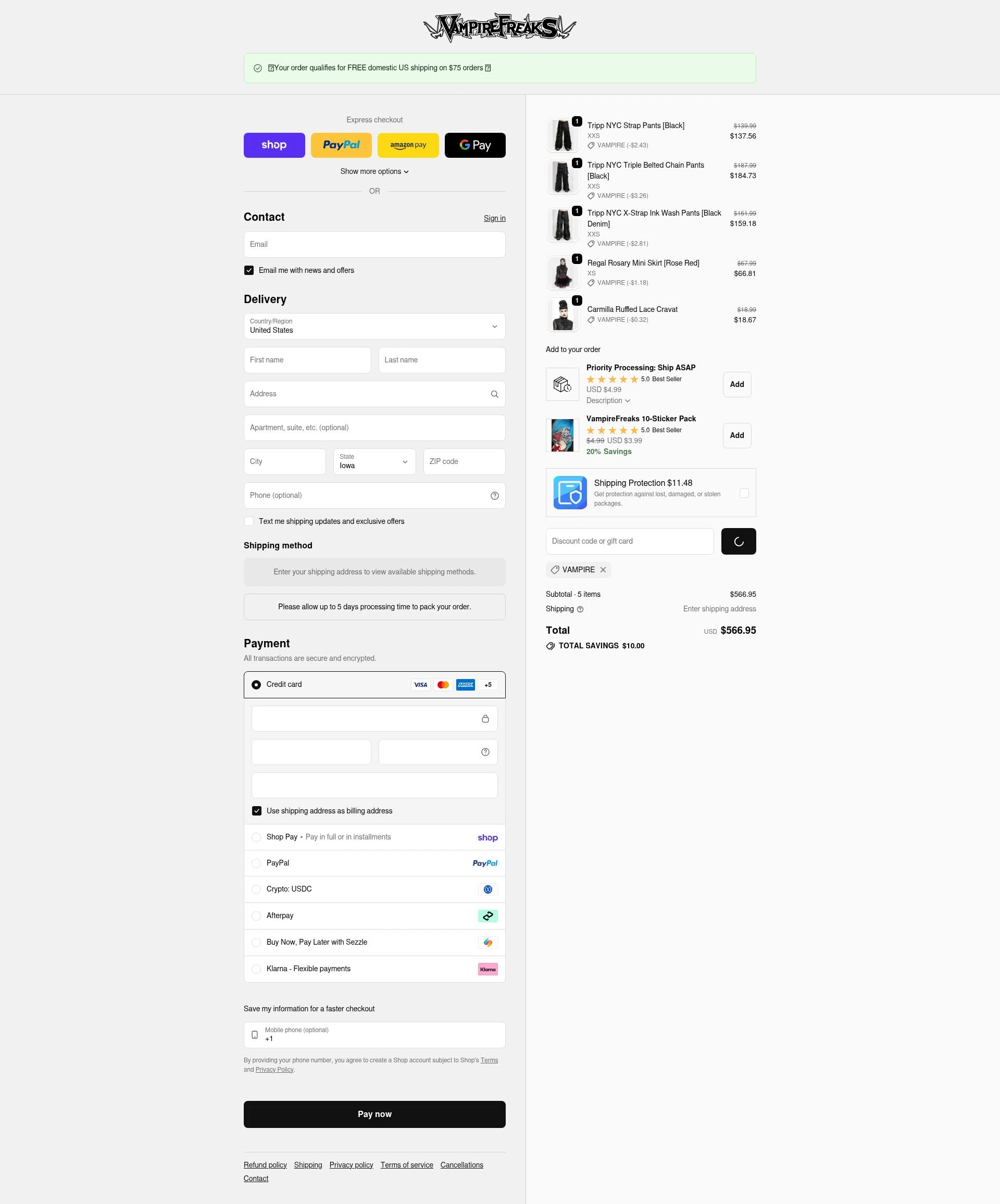Click the Amazon Pay express button
The height and width of the screenshot is (1204, 1000).
point(408,145)
